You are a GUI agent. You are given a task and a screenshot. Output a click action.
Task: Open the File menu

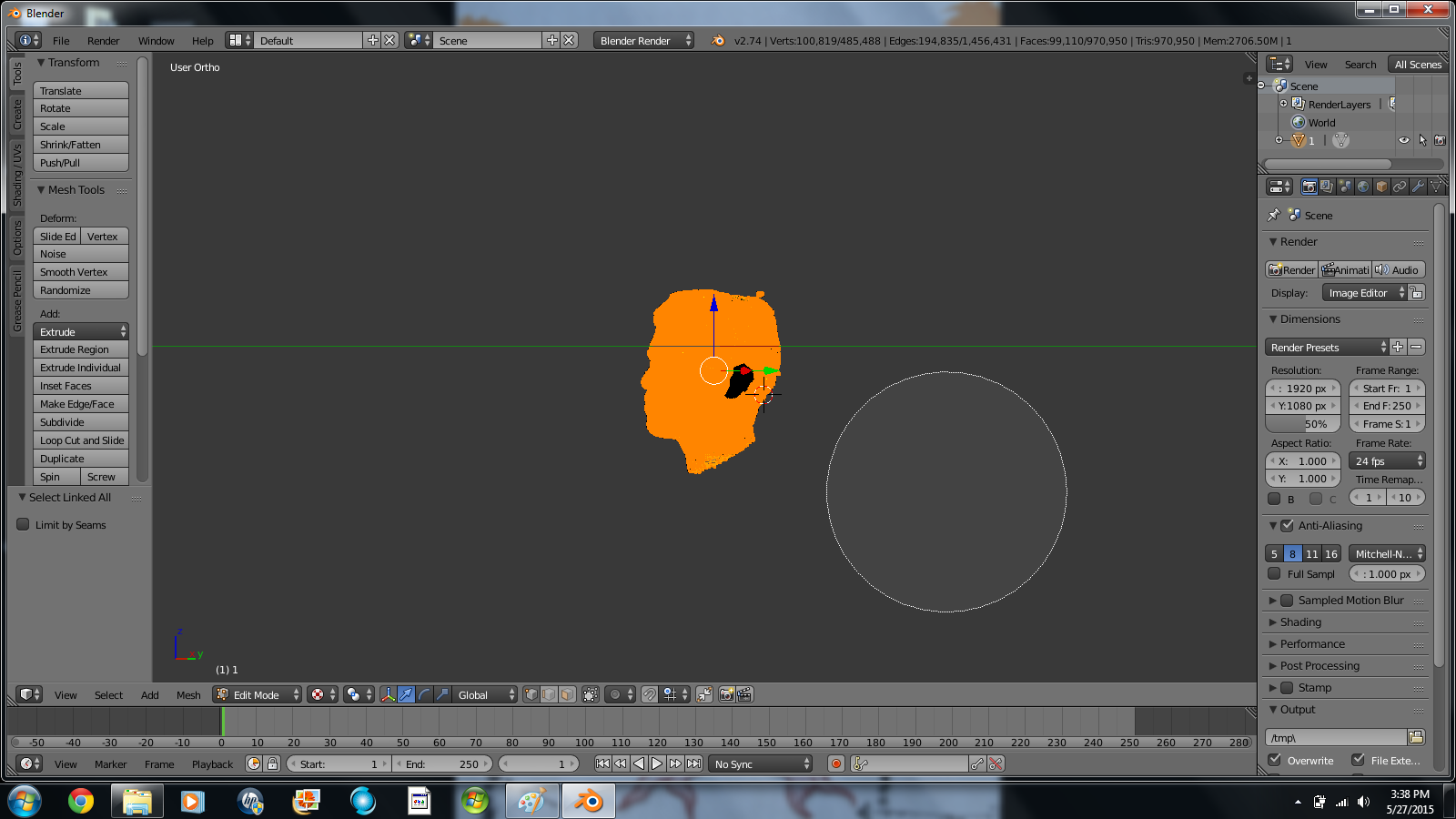(x=61, y=40)
